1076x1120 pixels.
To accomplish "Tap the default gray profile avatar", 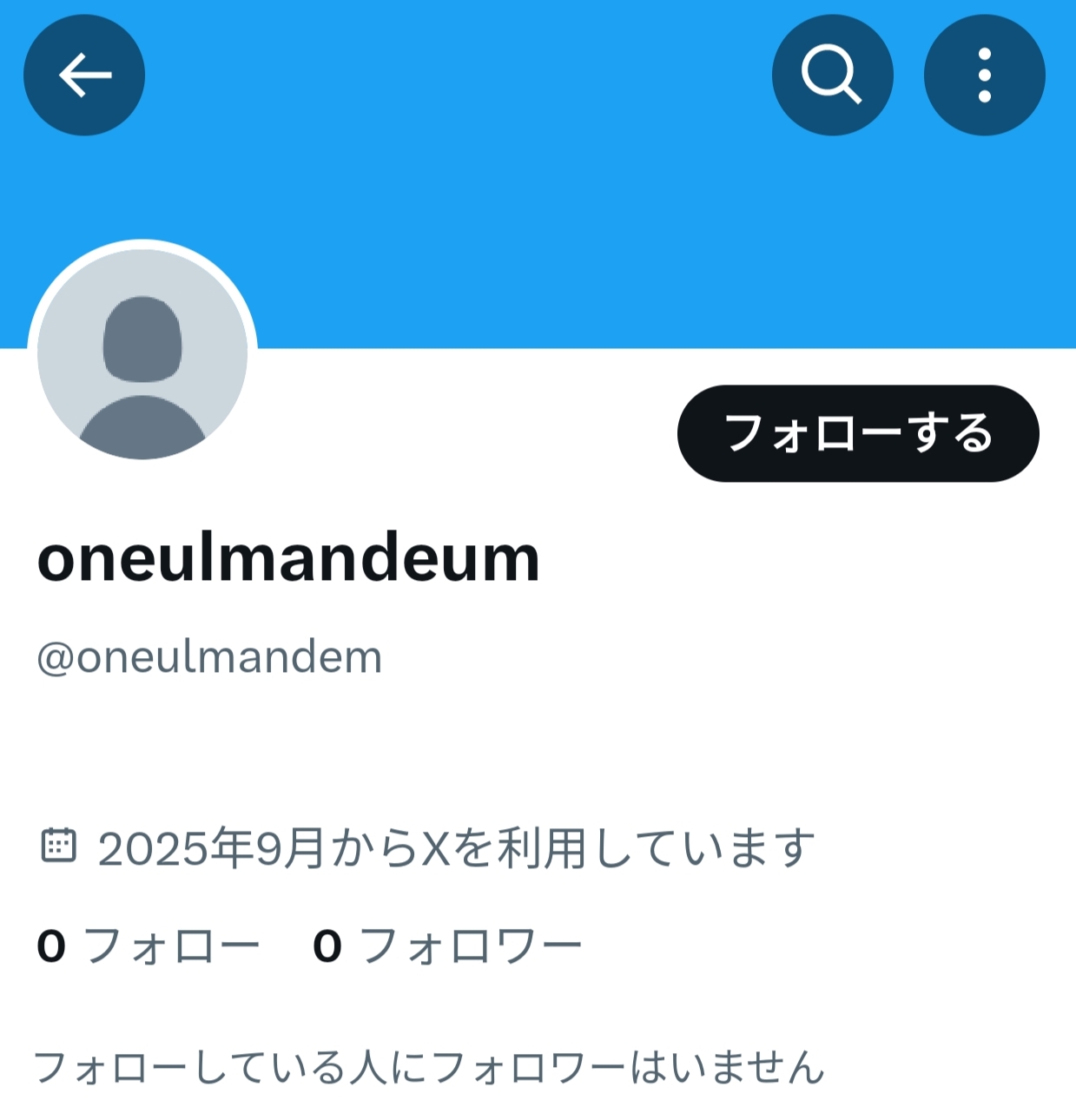I will coord(142,354).
